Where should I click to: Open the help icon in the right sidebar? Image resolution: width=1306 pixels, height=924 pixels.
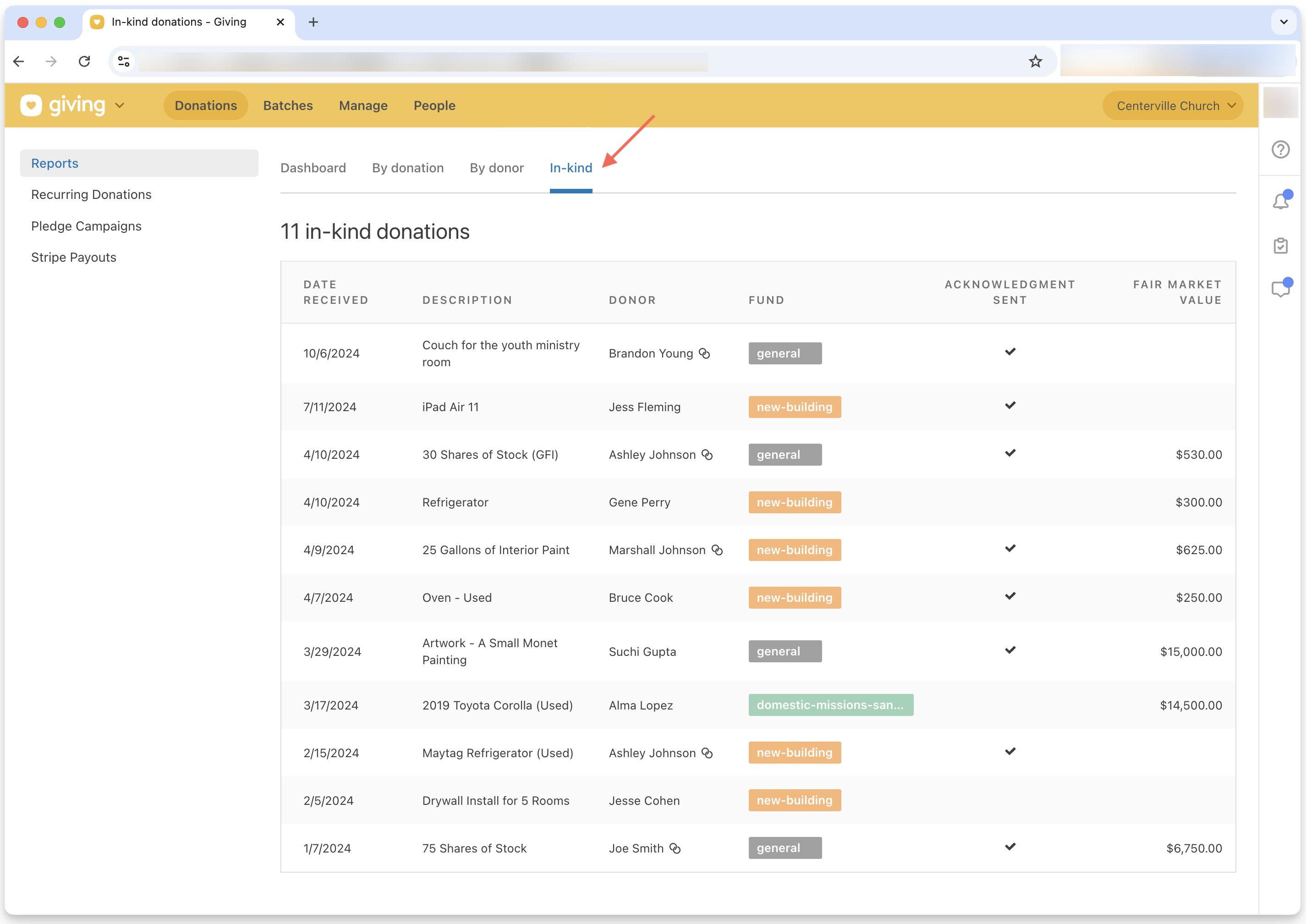point(1280,149)
